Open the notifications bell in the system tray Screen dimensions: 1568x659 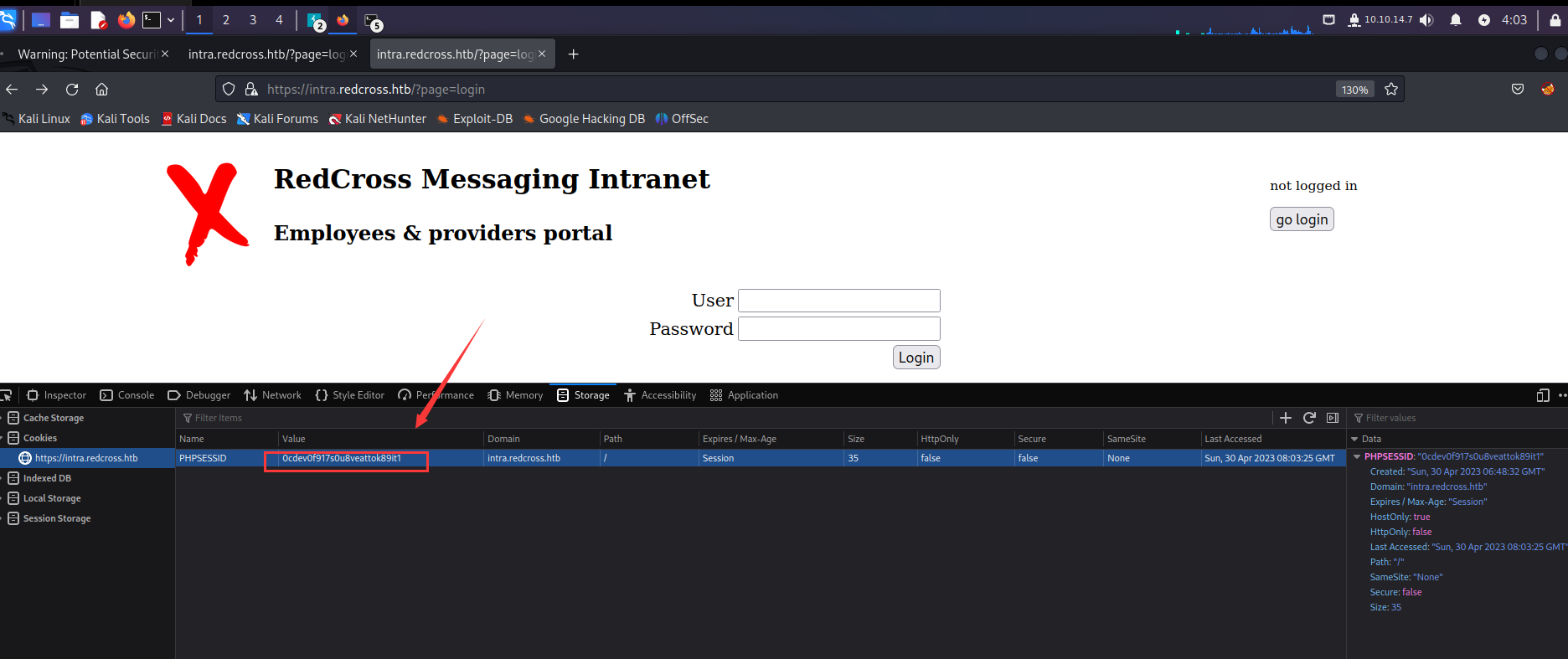1456,20
